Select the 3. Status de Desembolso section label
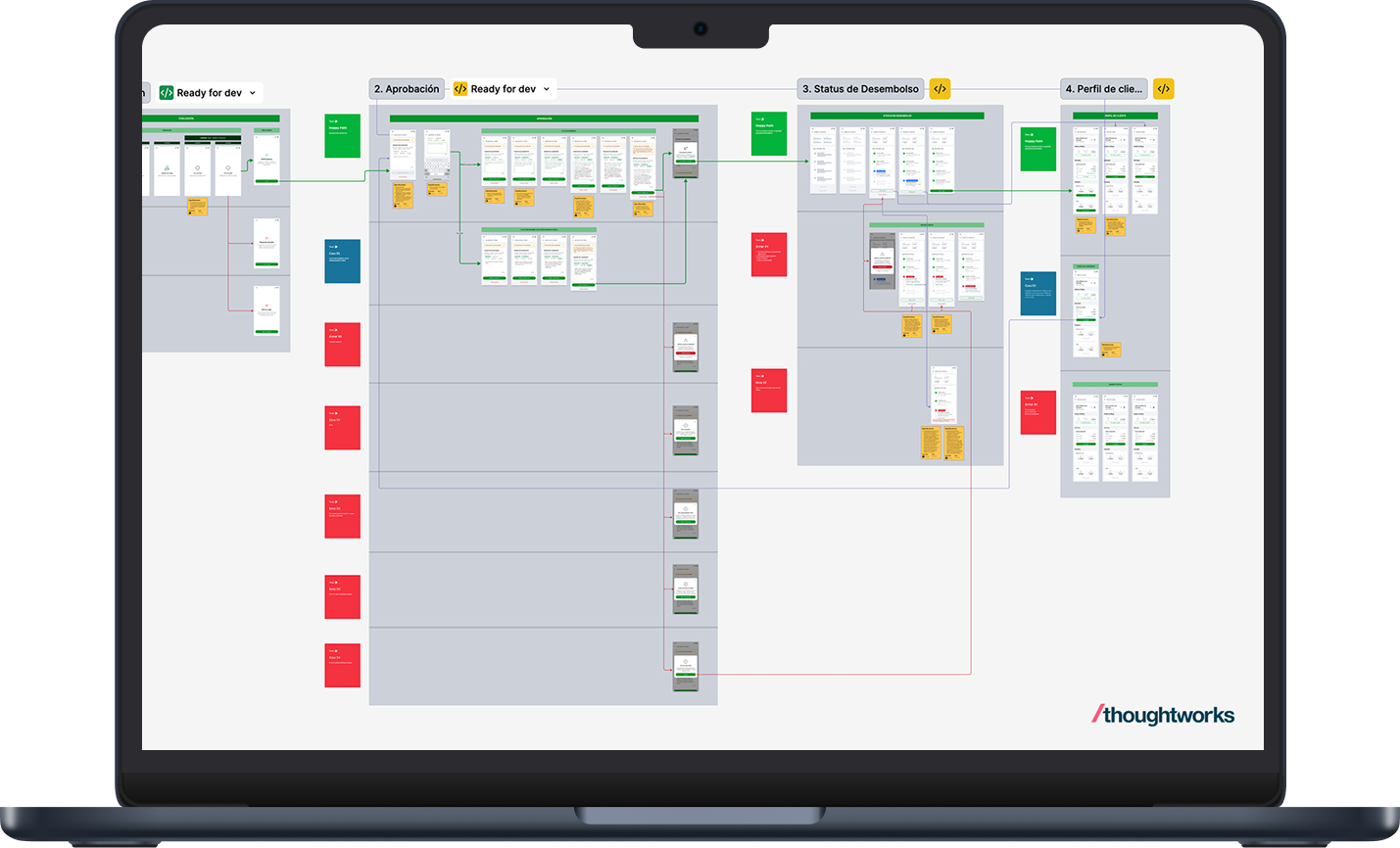 pos(860,89)
